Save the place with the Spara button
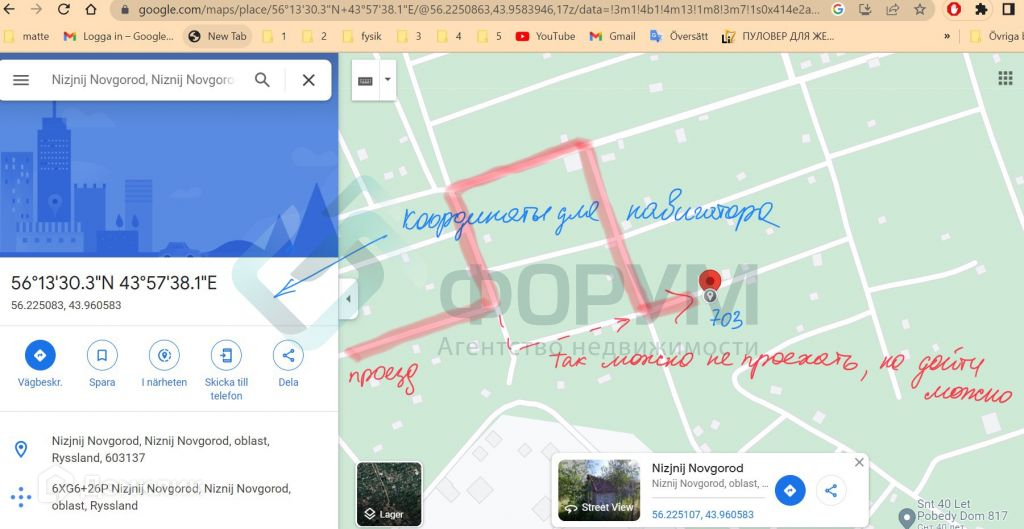Image resolution: width=1024 pixels, height=529 pixels. pyautogui.click(x=102, y=364)
